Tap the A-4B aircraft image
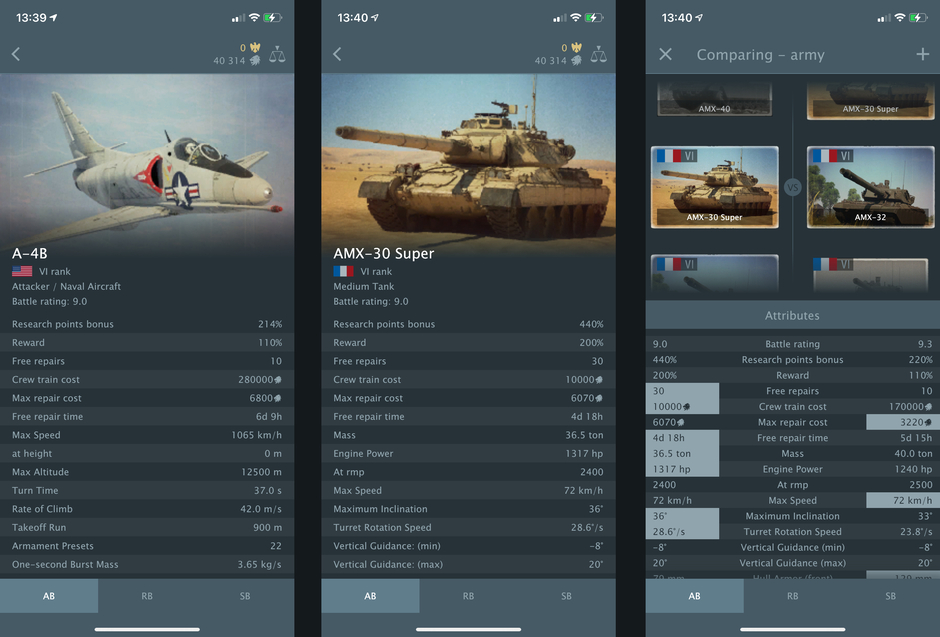The width and height of the screenshot is (940, 637). pyautogui.click(x=147, y=159)
